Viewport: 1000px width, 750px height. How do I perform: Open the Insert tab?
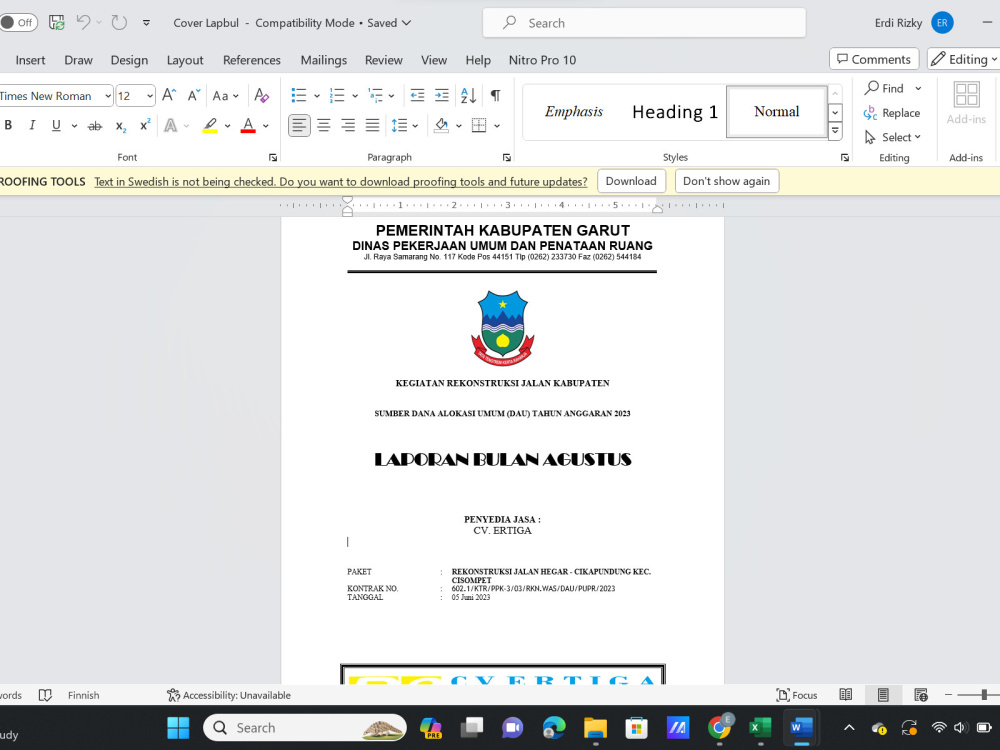tap(30, 60)
